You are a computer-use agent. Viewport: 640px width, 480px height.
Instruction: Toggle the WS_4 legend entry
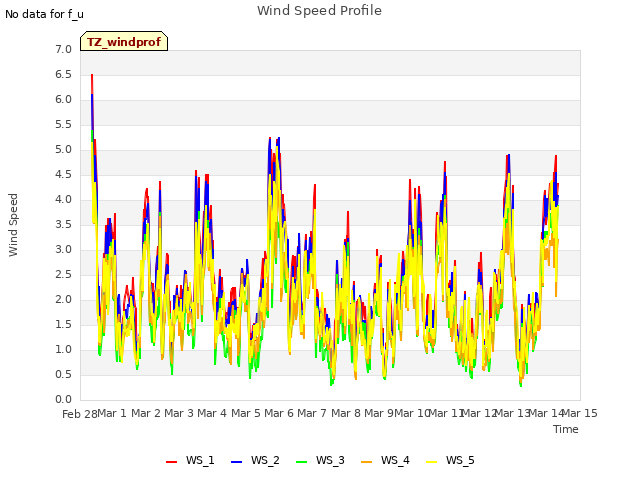385,460
